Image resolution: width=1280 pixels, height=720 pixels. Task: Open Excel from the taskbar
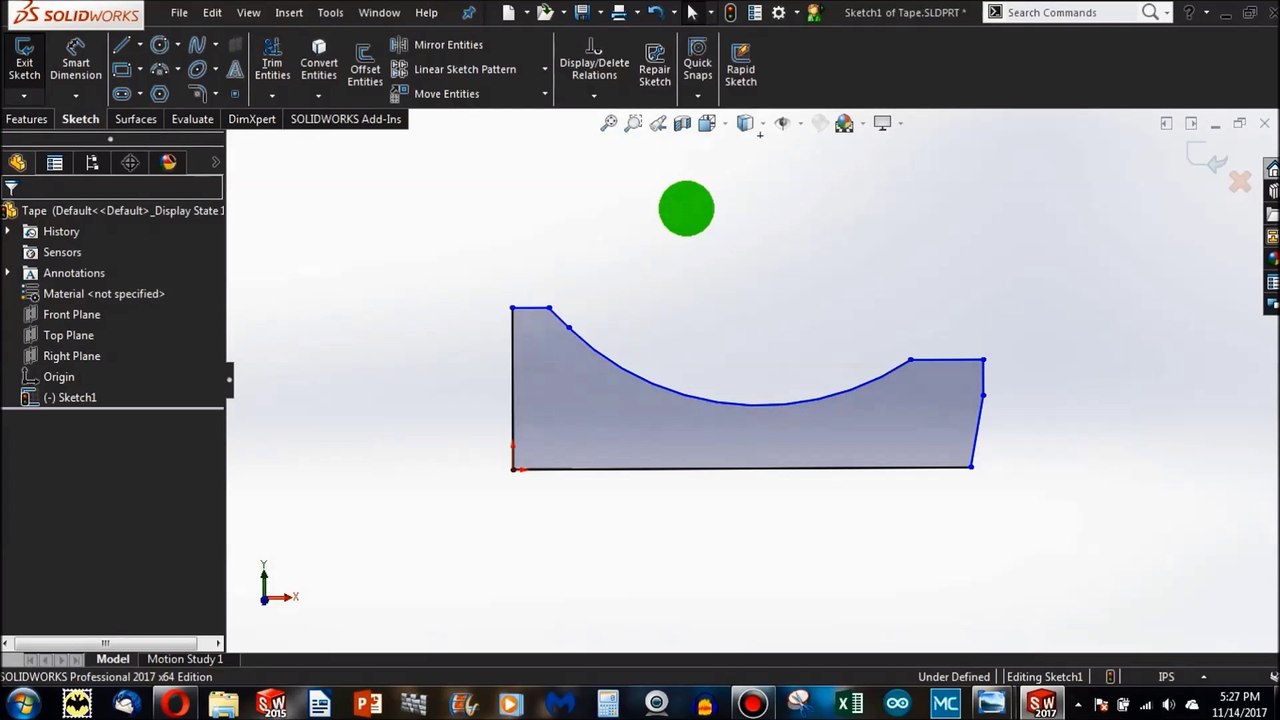(x=849, y=703)
